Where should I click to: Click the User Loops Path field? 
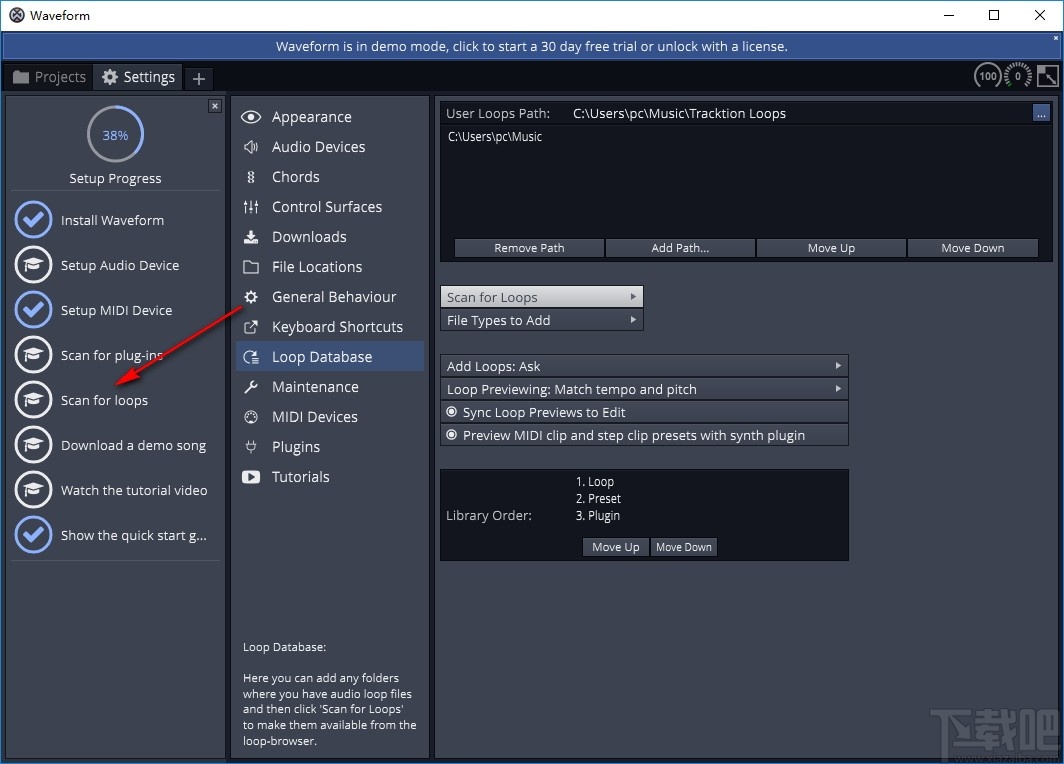tap(799, 113)
